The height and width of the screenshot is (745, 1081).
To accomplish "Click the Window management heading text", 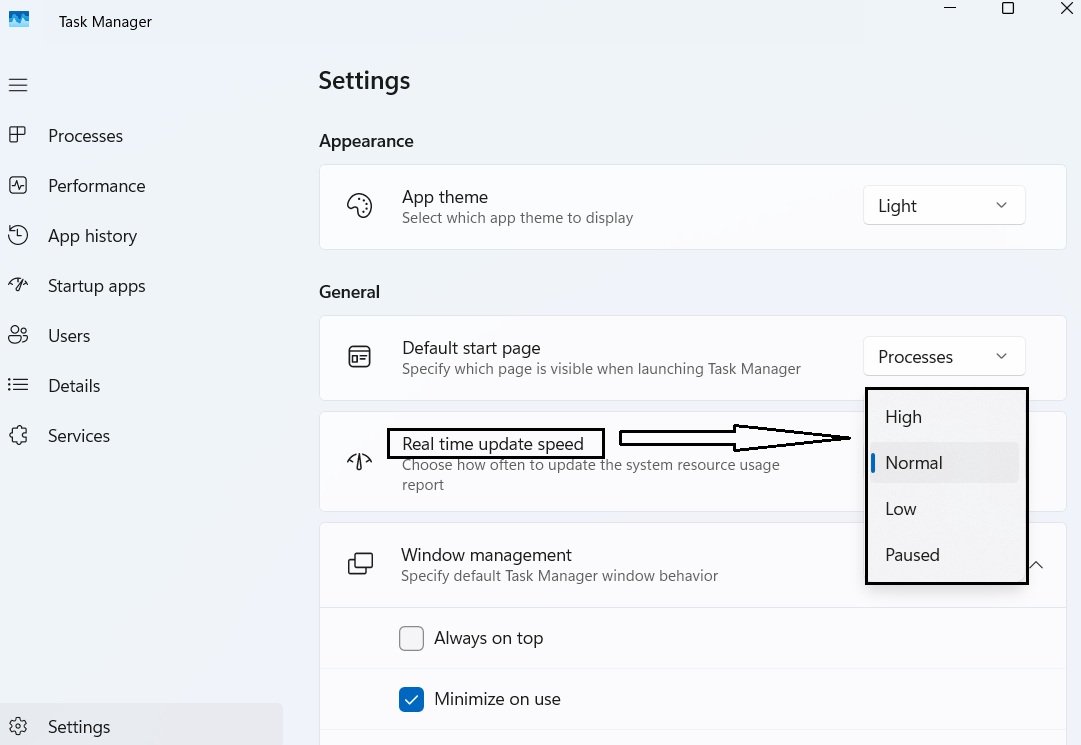I will (486, 555).
